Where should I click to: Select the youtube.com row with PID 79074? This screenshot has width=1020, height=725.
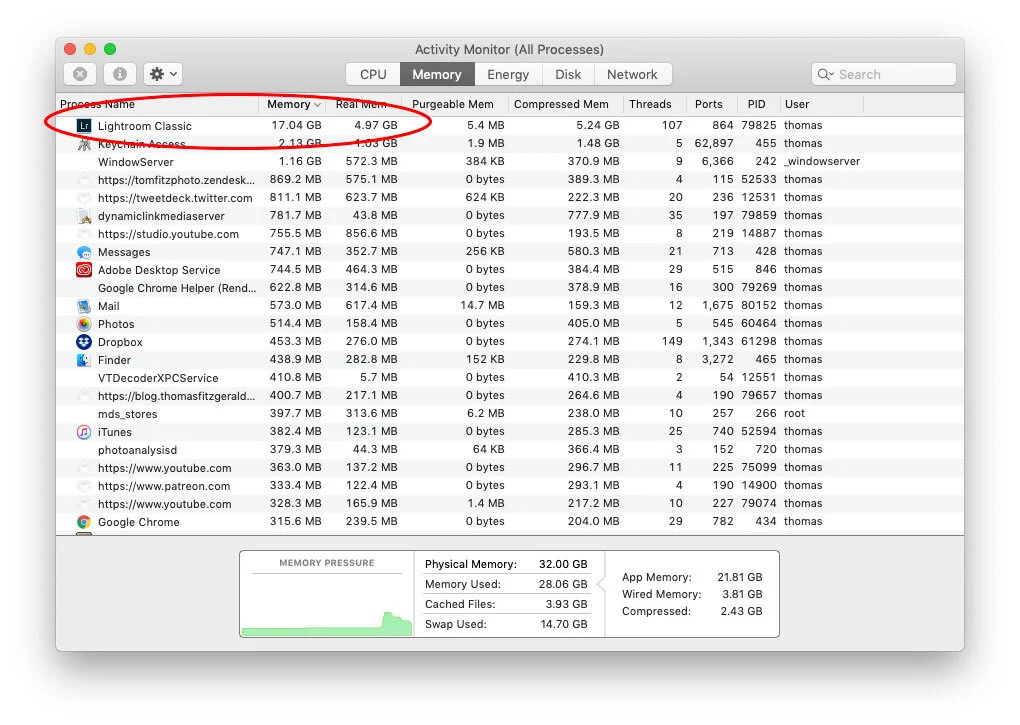pos(510,504)
